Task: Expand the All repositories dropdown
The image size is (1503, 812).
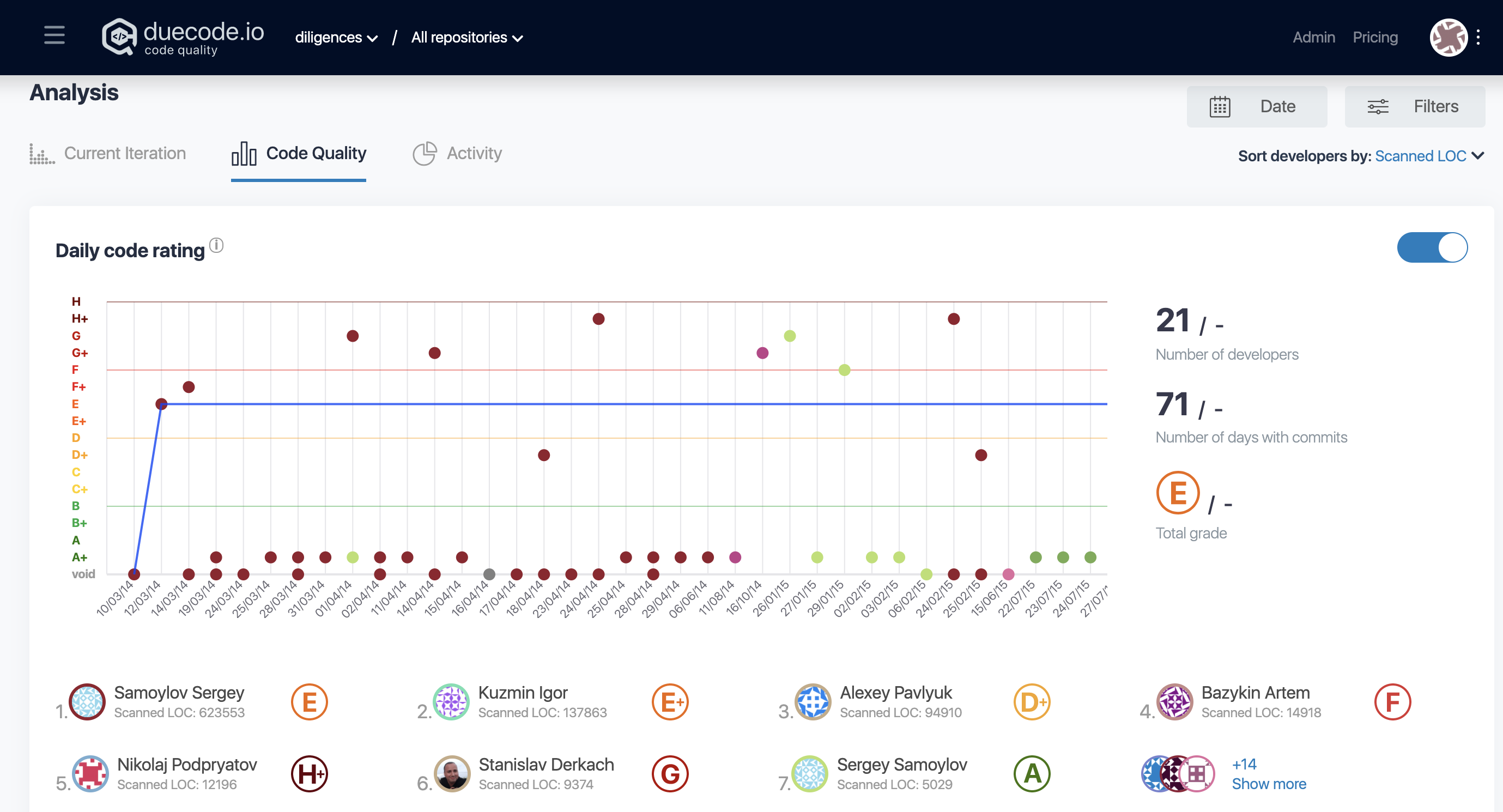Action: (467, 38)
